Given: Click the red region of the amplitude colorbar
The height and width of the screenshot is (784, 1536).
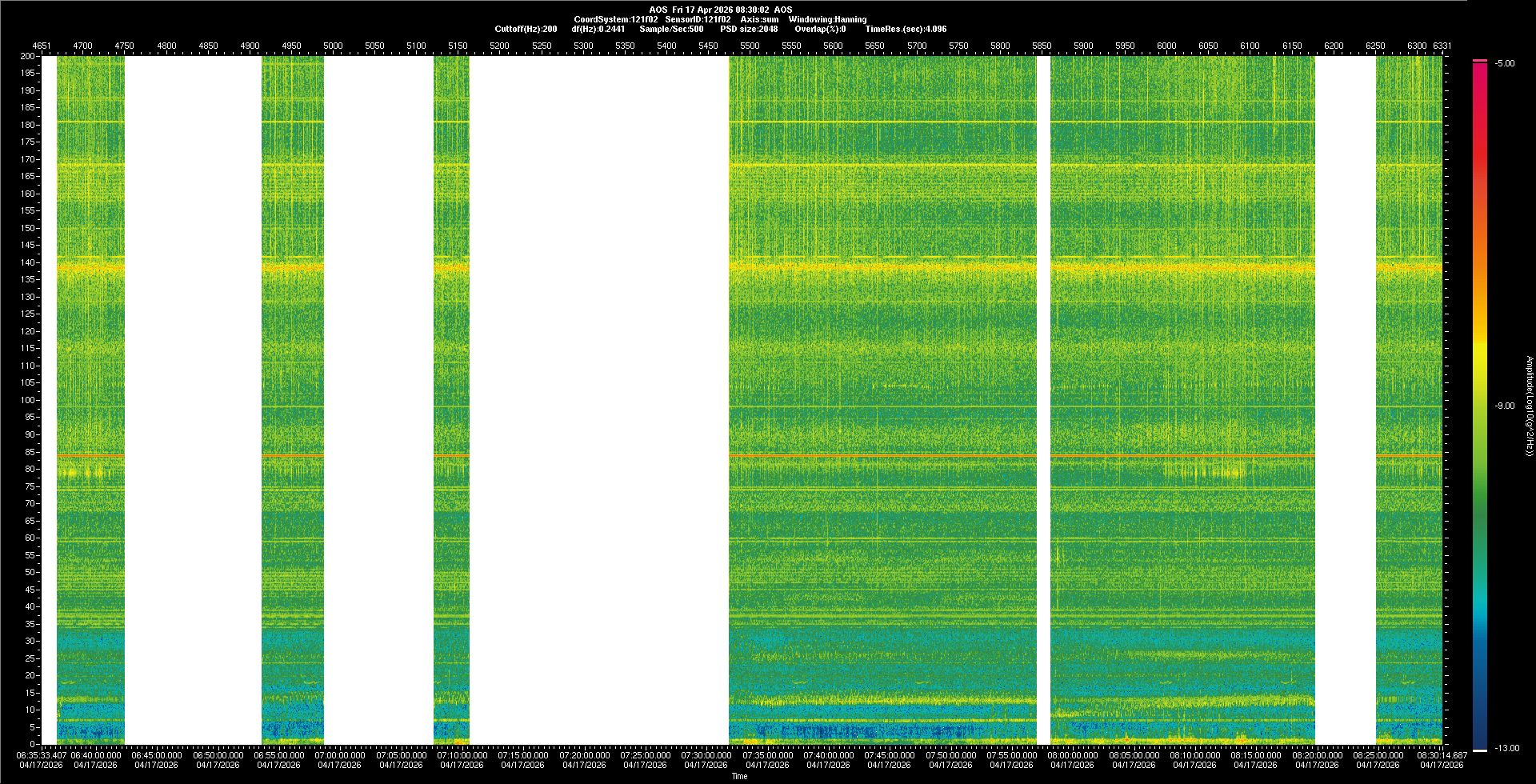Looking at the screenshot, I should pos(1480,160).
